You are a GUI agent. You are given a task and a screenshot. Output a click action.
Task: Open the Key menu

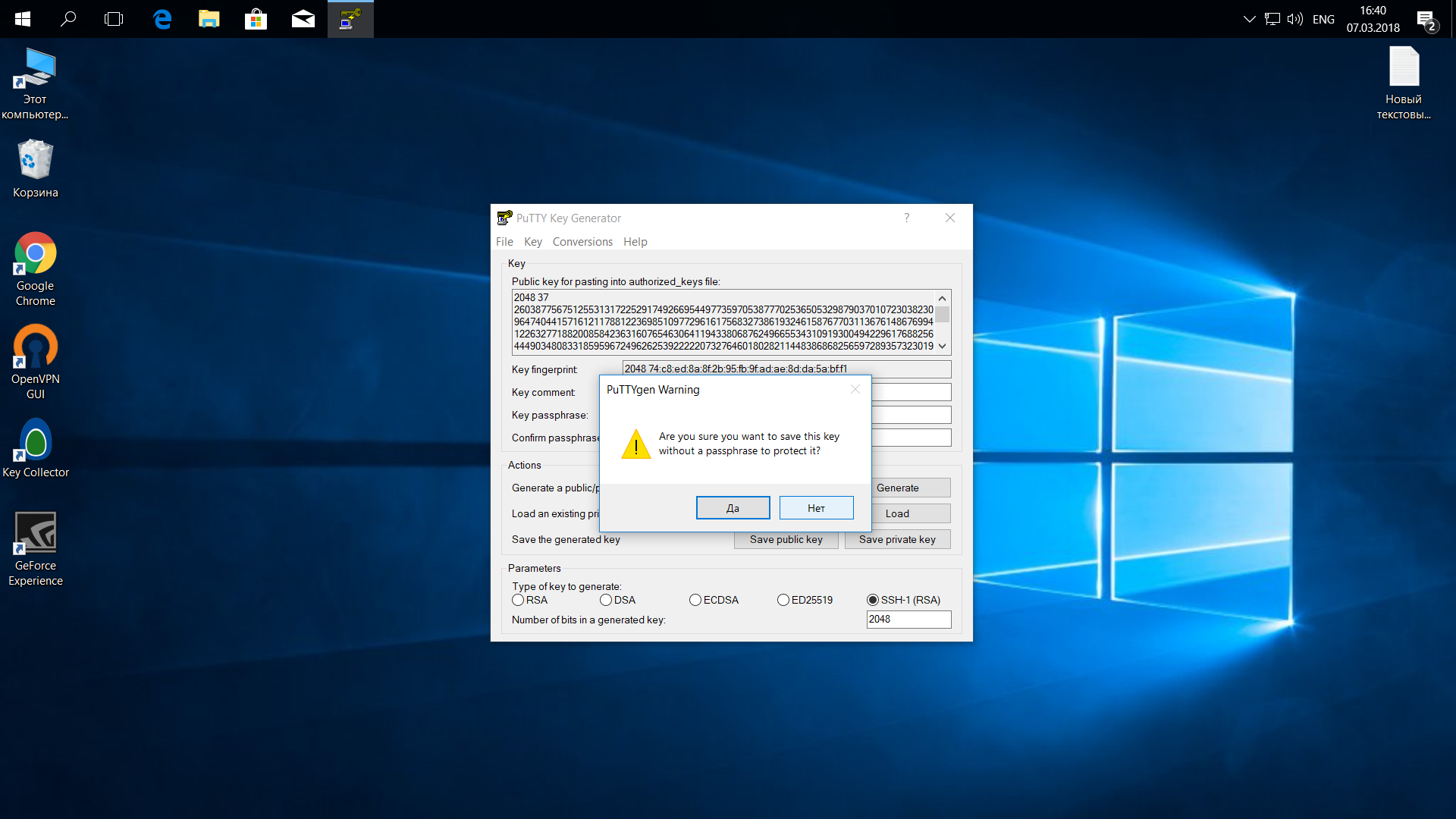pyautogui.click(x=533, y=242)
